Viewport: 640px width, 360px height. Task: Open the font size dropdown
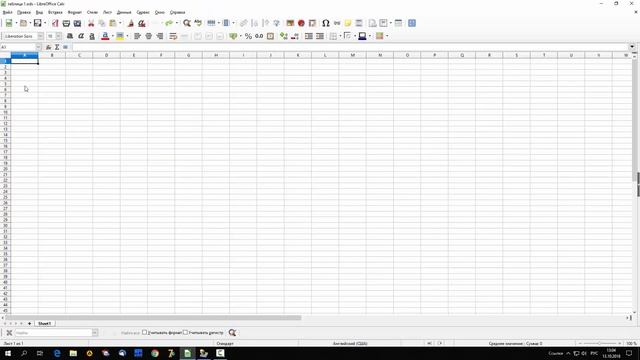(59, 36)
